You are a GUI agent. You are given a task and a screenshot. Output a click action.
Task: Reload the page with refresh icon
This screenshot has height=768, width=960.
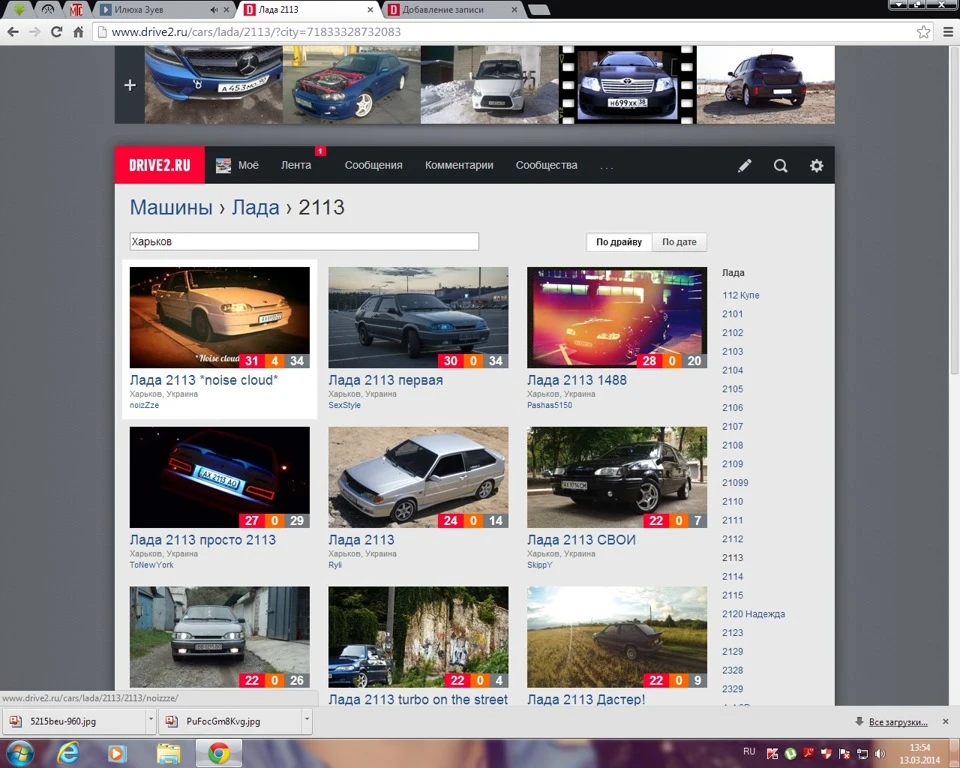pyautogui.click(x=56, y=32)
